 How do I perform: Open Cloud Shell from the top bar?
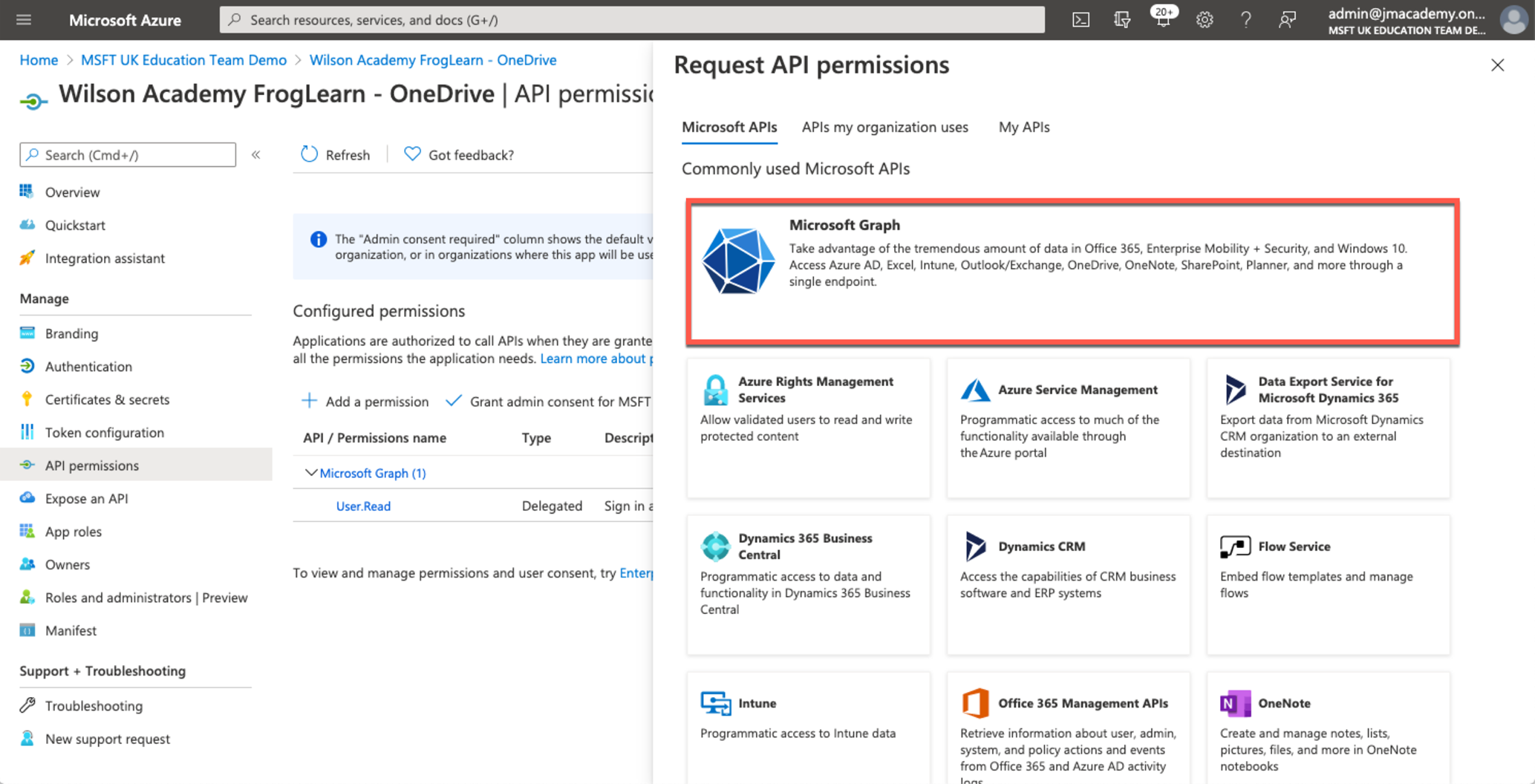tap(1081, 20)
